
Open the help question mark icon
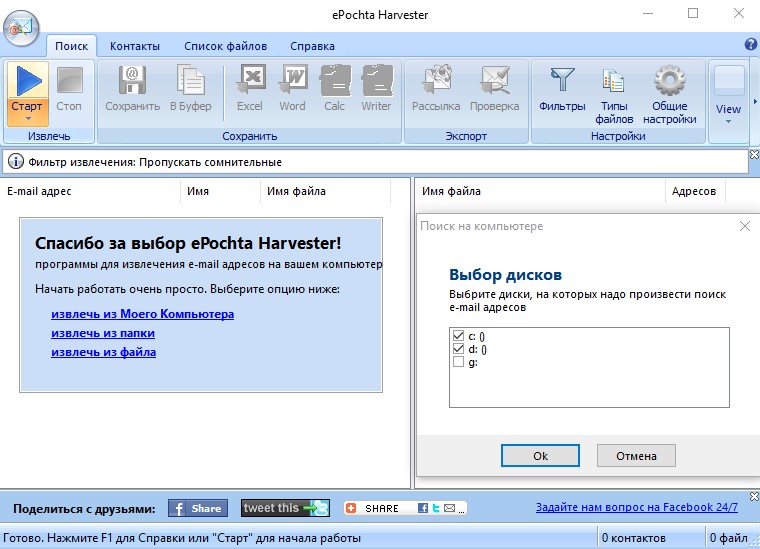pyautogui.click(x=751, y=45)
